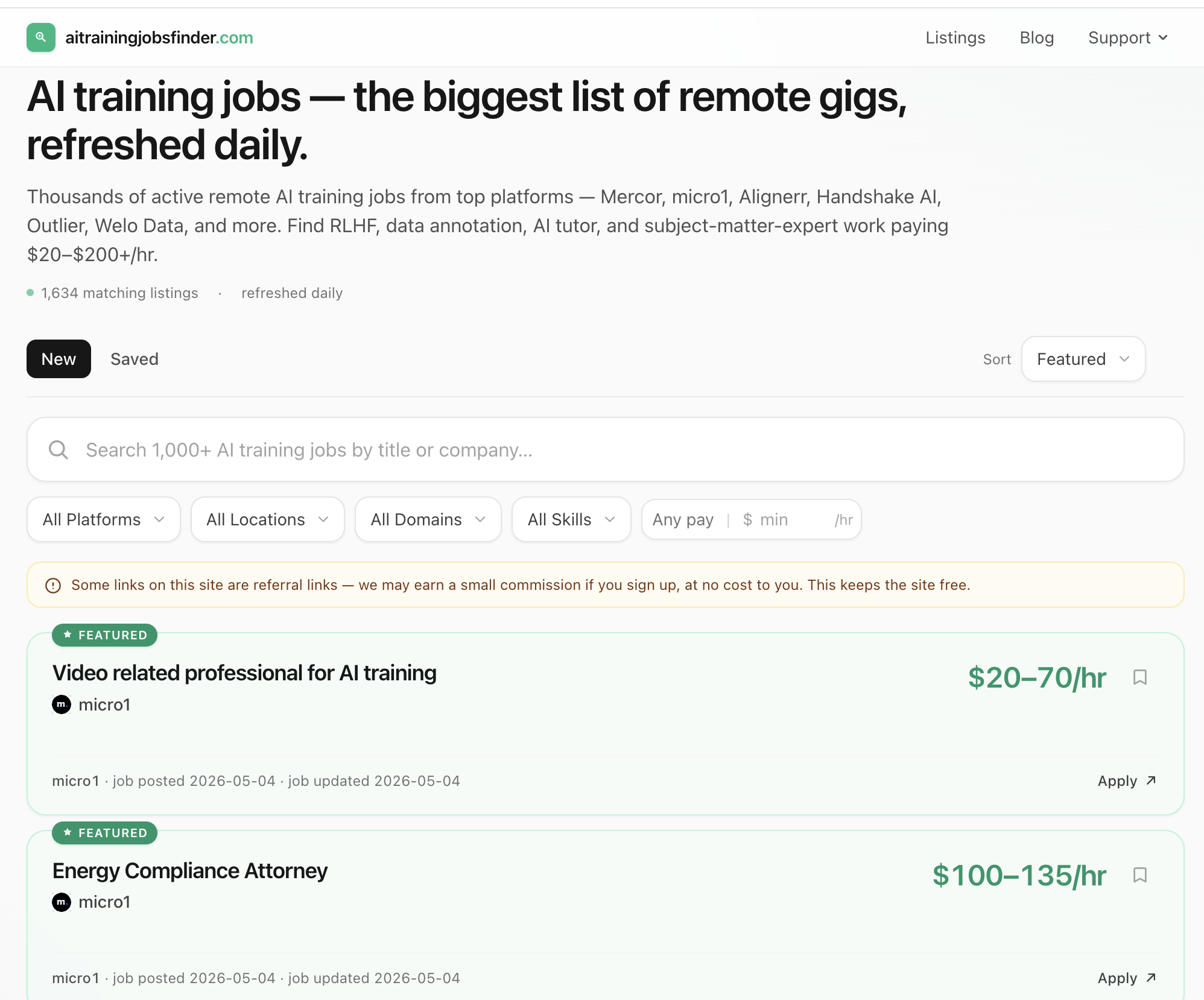Click the '1,634 matching listings' text
The width and height of the screenshot is (1204, 1000).
(119, 293)
